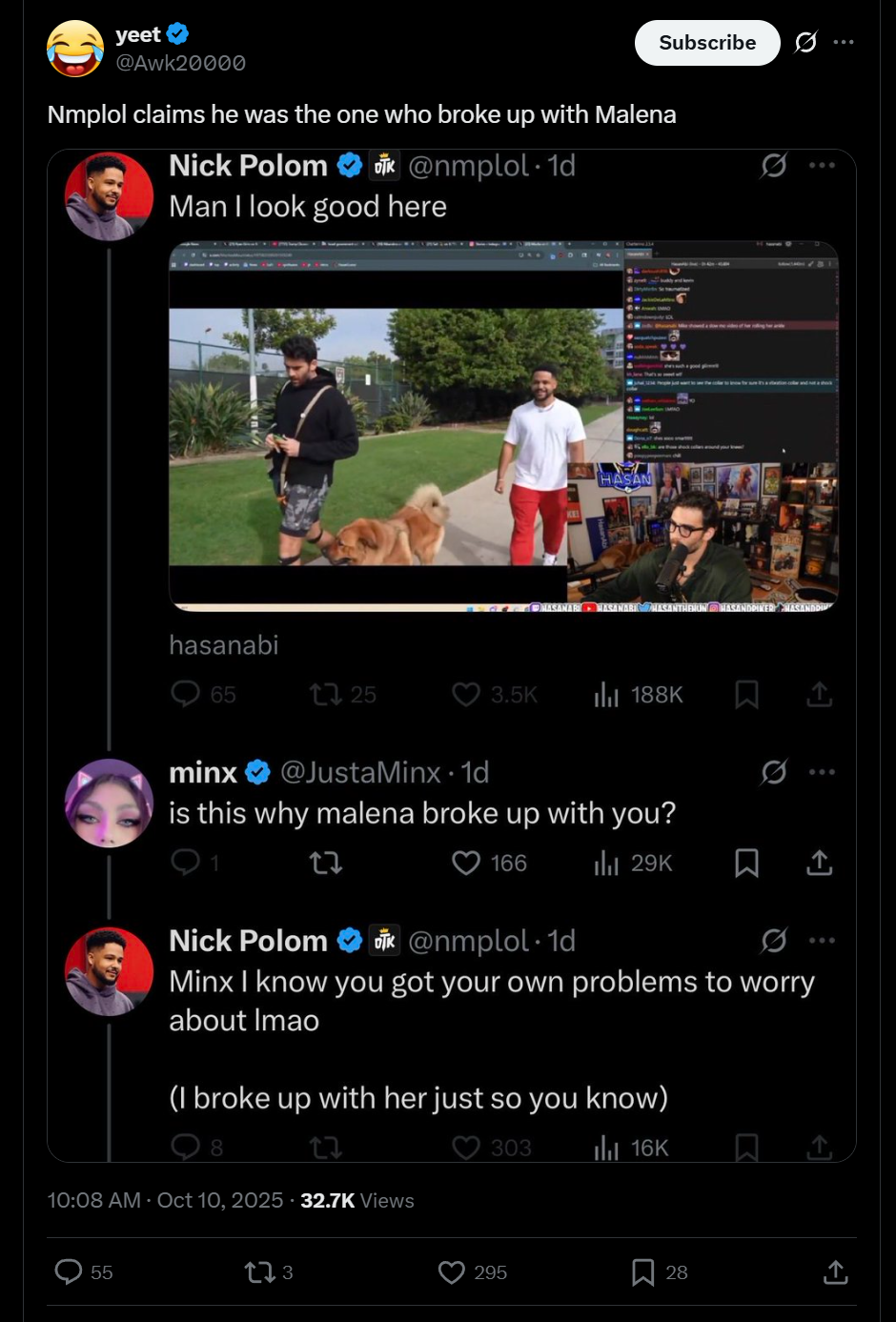Viewport: 896px width, 1322px height.
Task: Like minx's reply with 166 likes
Action: (466, 864)
